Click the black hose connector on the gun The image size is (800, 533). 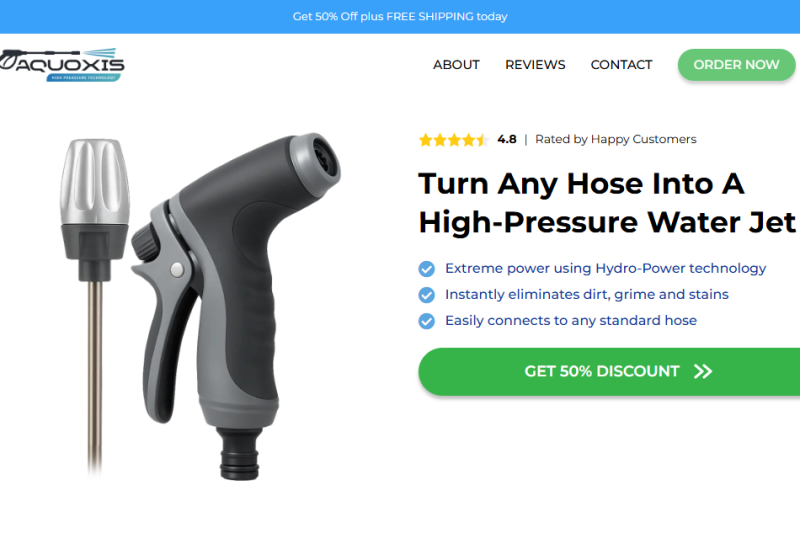239,454
